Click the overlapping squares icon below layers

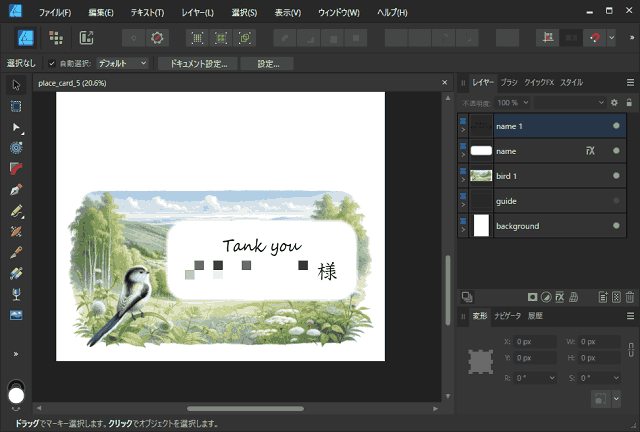pos(467,297)
